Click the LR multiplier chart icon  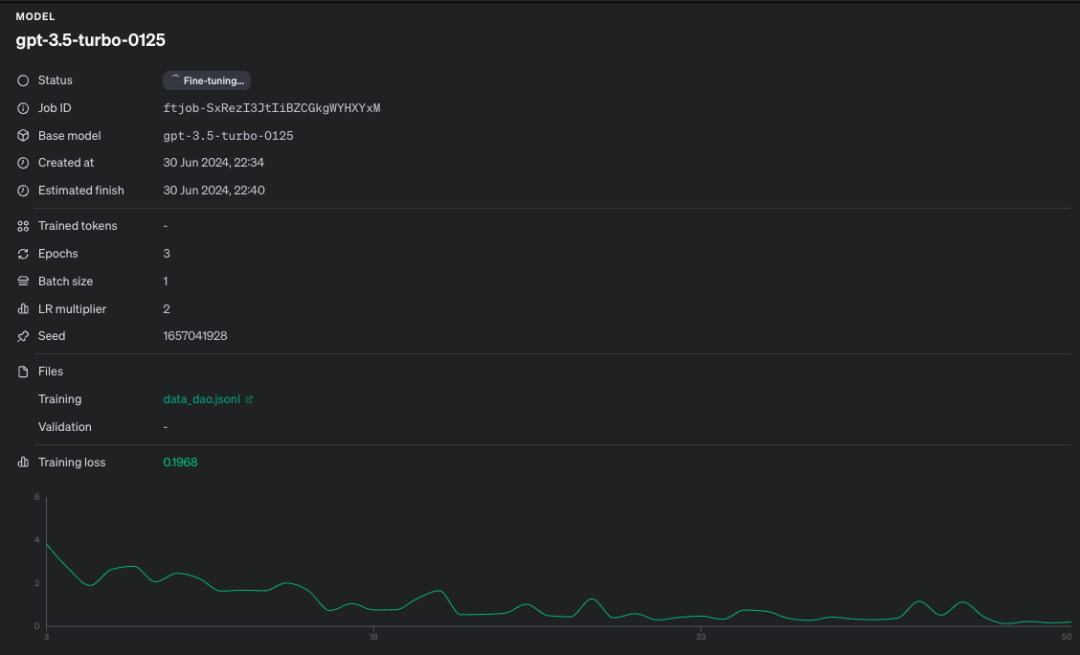point(23,309)
